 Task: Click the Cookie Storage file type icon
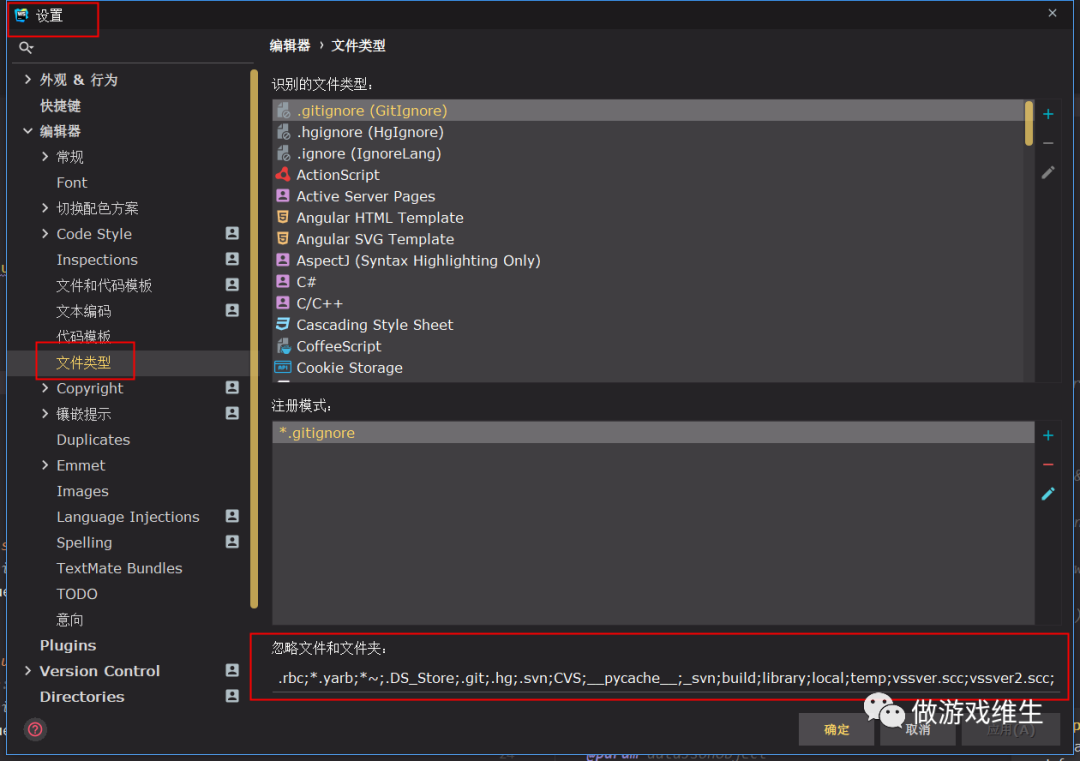282,367
